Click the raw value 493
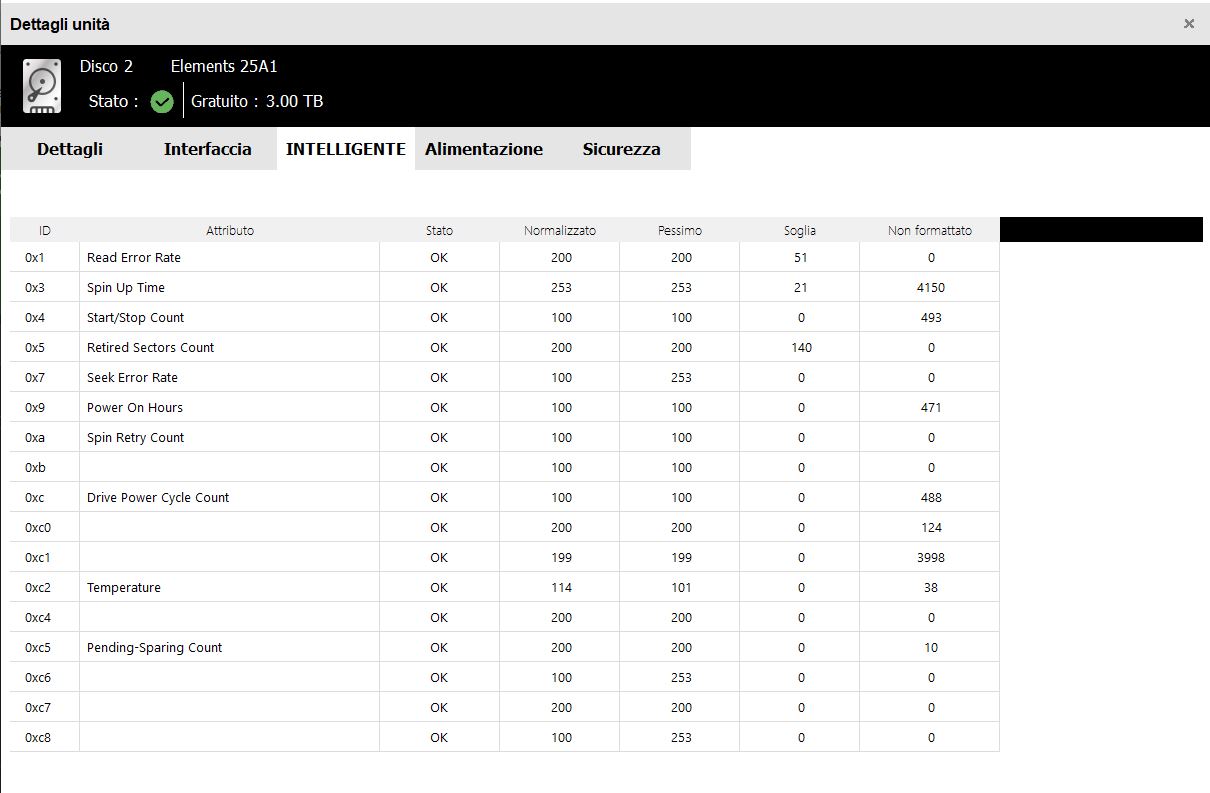The image size is (1210, 793). (931, 317)
